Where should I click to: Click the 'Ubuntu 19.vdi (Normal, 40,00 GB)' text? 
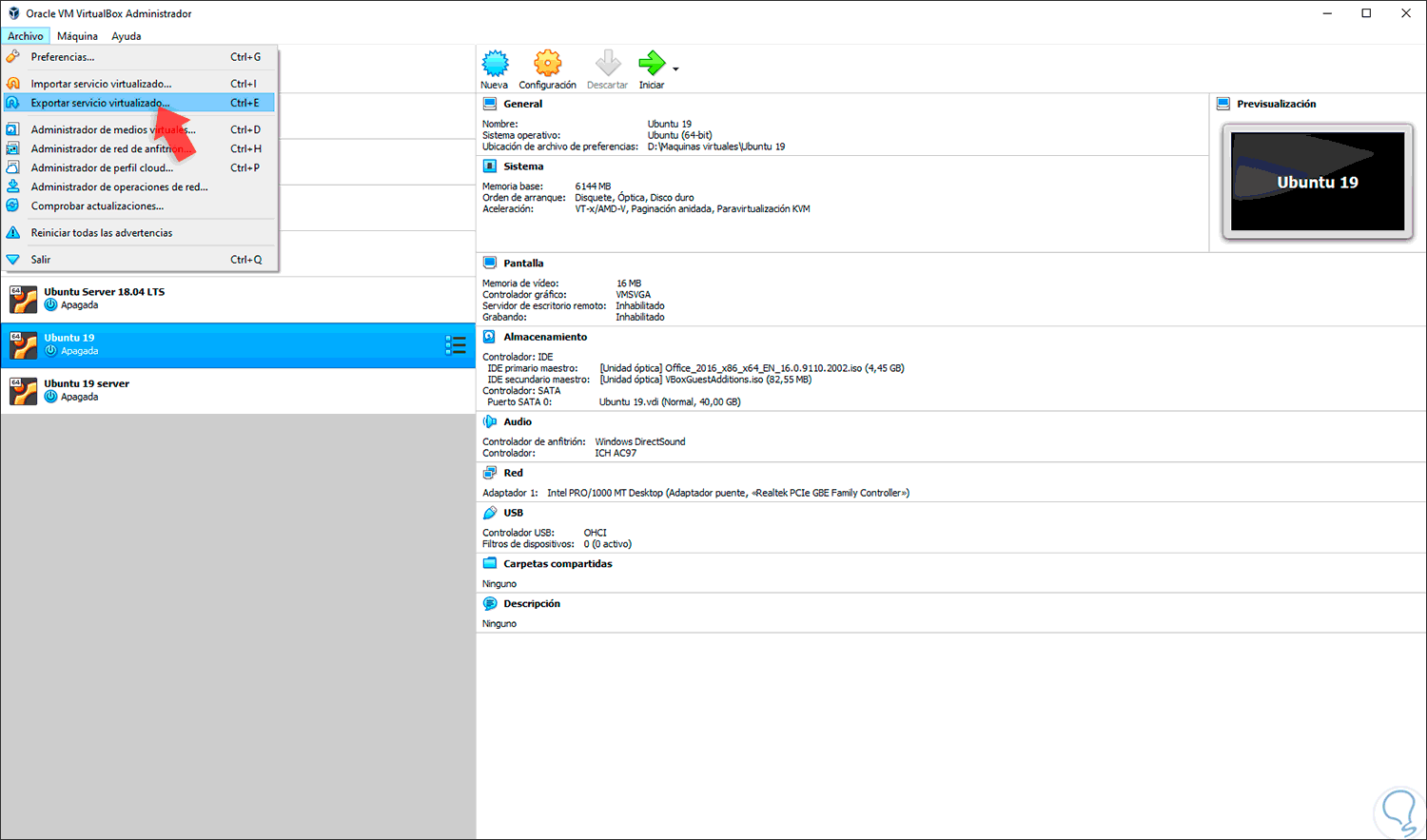click(x=670, y=401)
